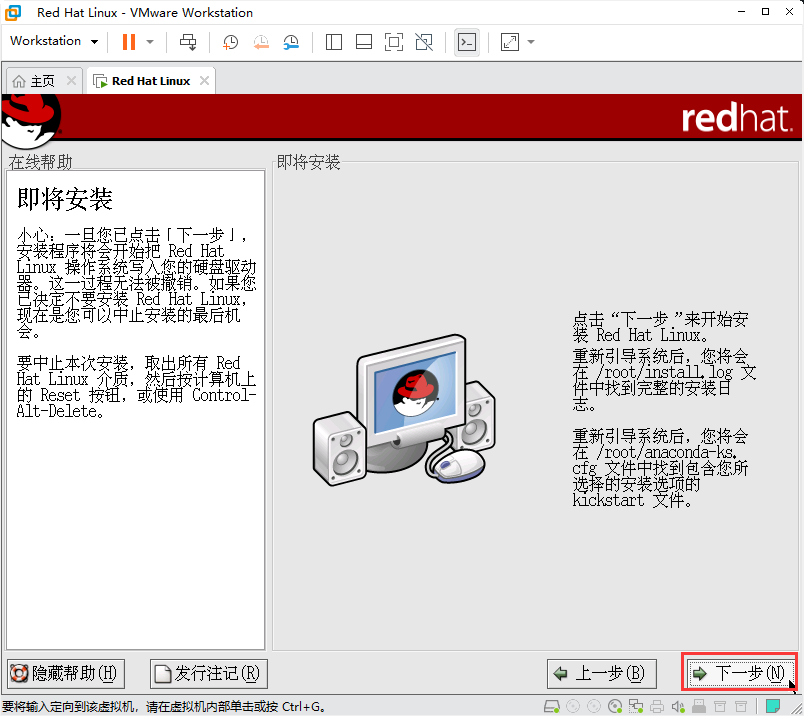
Task: Click the printer status icon
Action: click(657, 707)
